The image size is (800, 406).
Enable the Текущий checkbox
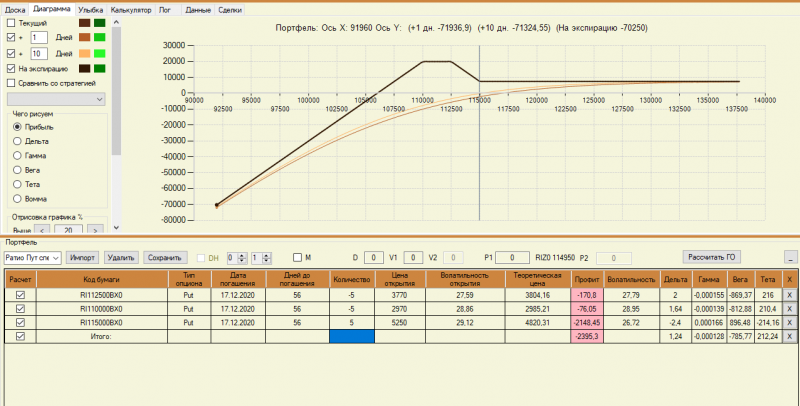coord(11,23)
